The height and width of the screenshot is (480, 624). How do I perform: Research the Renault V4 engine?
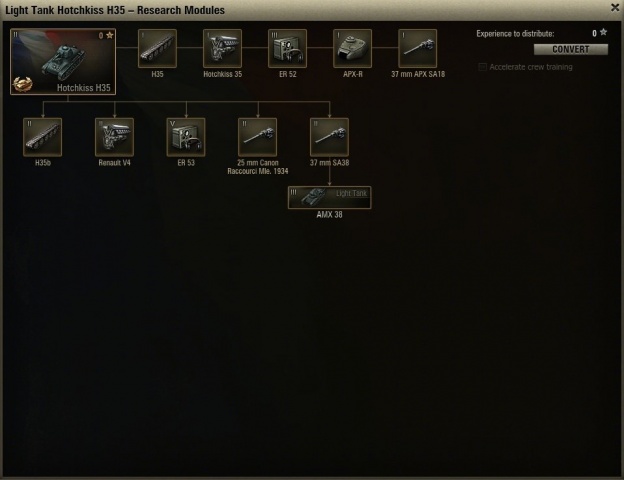[115, 137]
